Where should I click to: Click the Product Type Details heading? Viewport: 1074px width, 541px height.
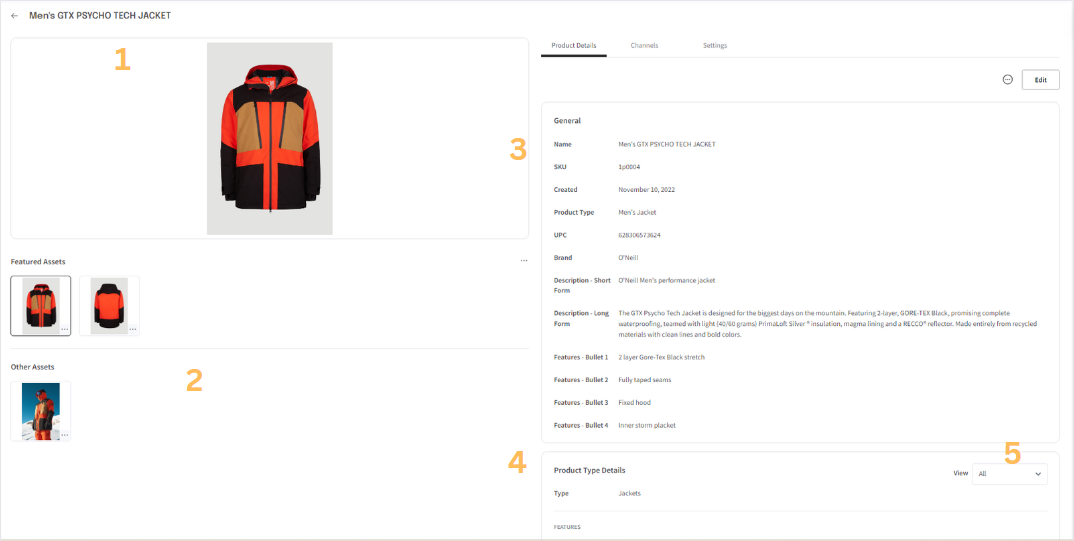(x=589, y=470)
